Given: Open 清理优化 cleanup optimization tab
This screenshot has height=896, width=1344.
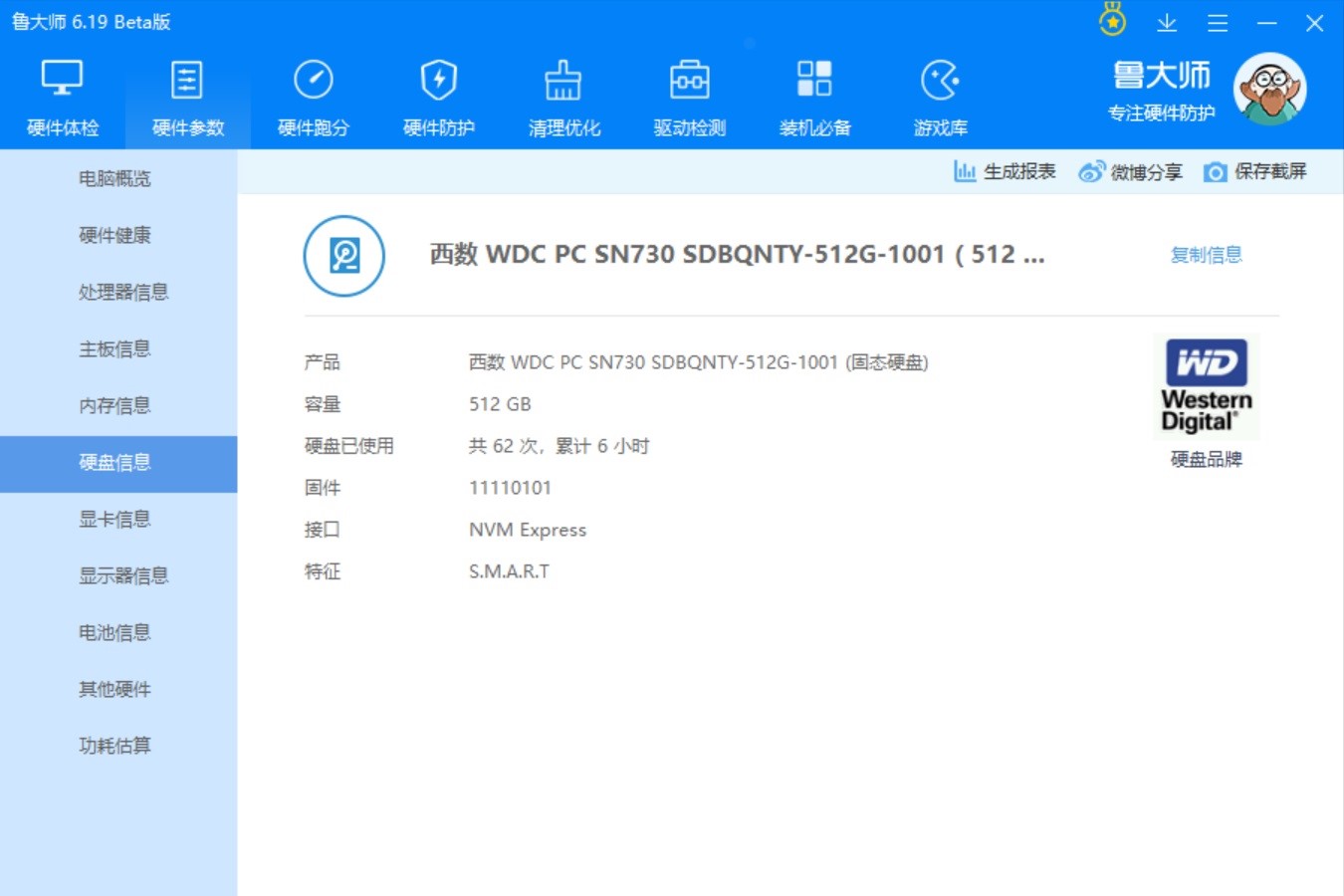Looking at the screenshot, I should click(564, 100).
